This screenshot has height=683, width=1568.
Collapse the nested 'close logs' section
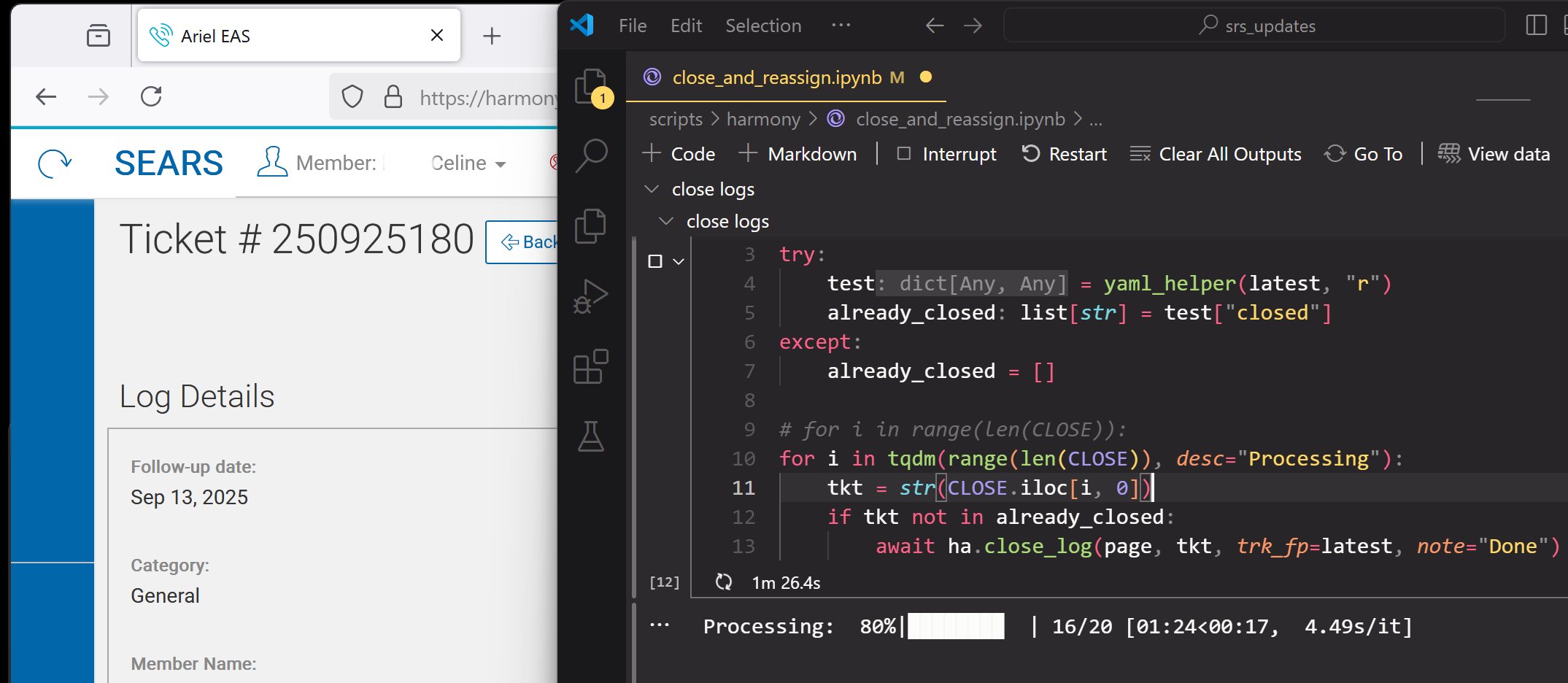[666, 221]
